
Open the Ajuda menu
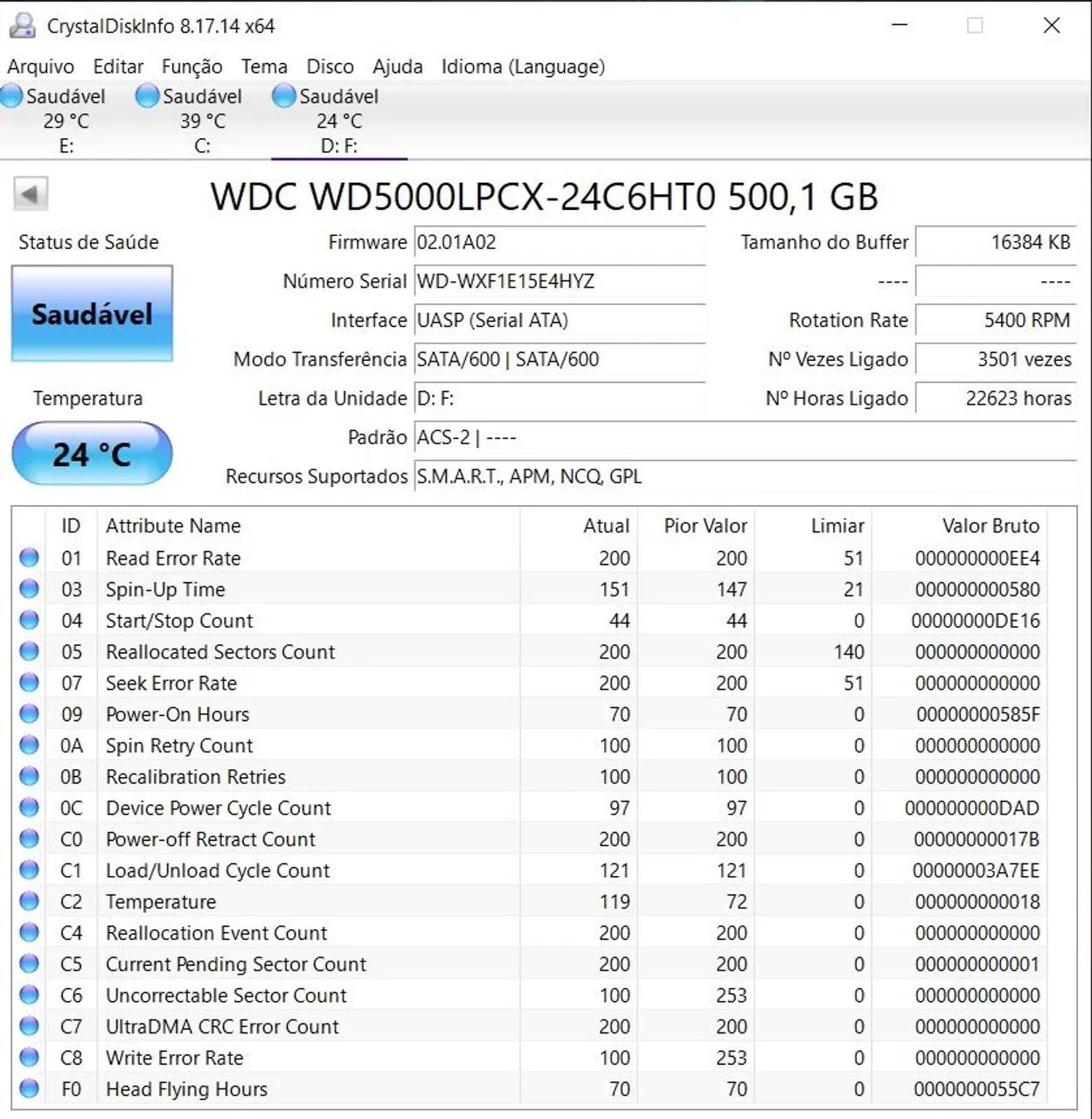tap(398, 66)
